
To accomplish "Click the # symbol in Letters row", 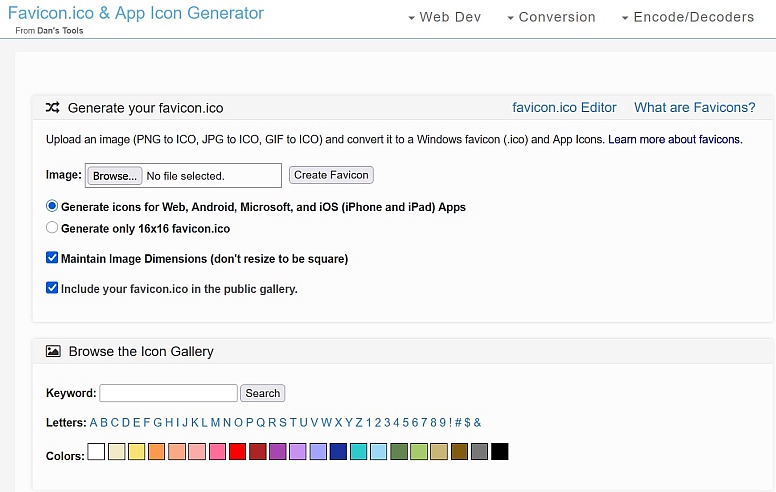I will 458,423.
